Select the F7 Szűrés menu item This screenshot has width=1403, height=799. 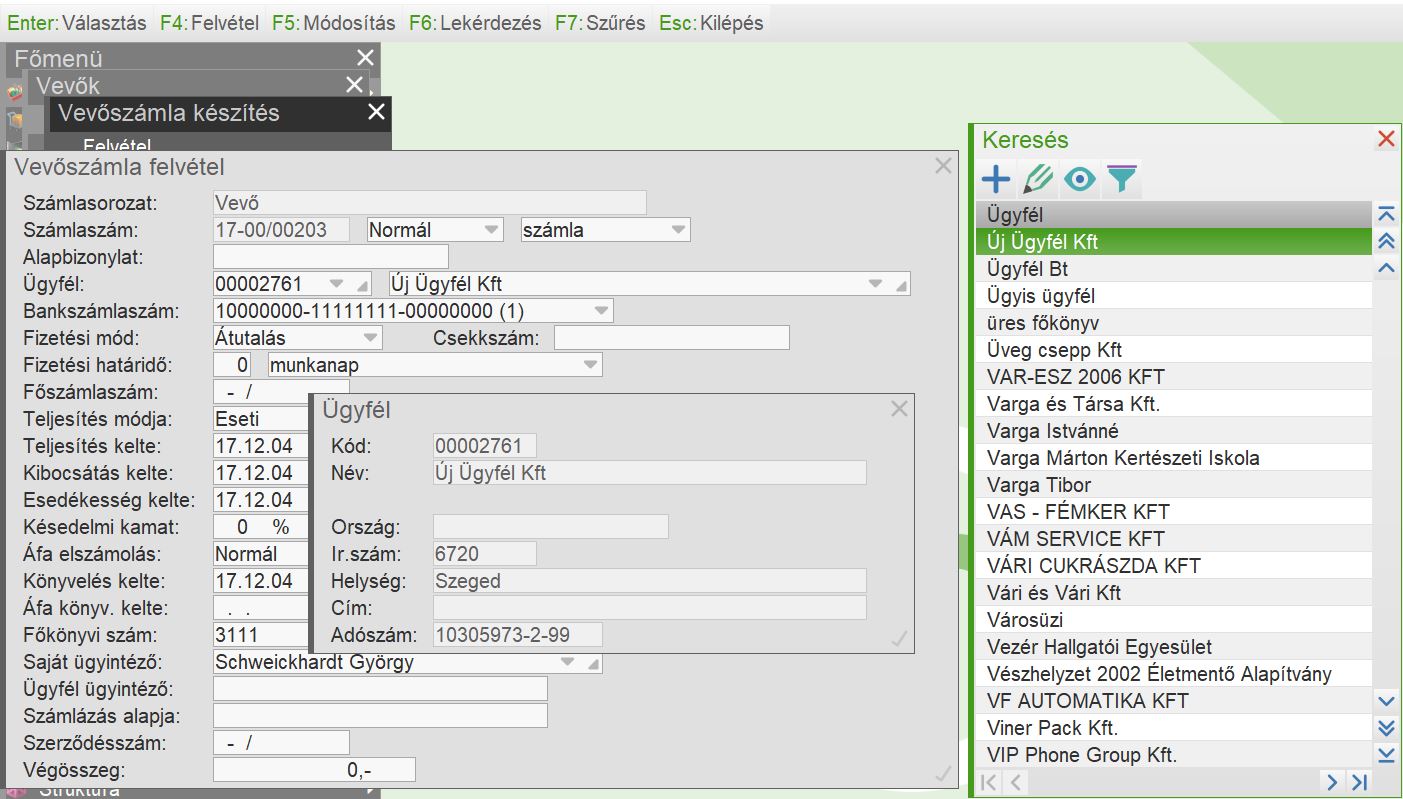click(600, 22)
